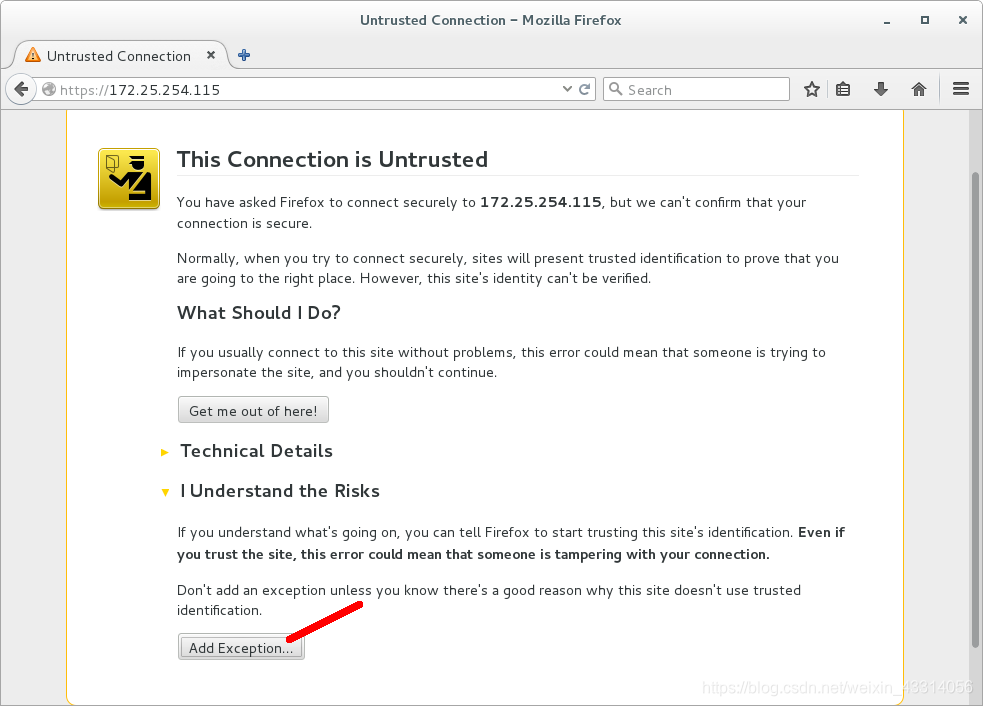Close the Untrusted Connection tab

211,55
